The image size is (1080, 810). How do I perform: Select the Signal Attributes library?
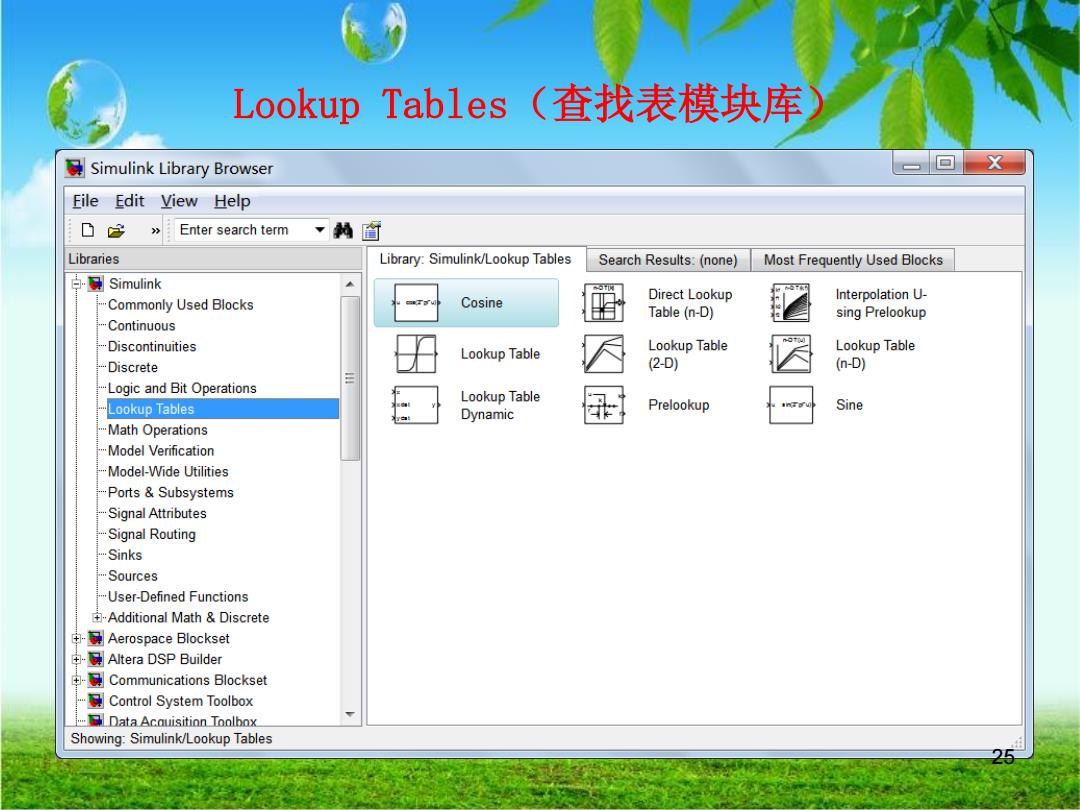[157, 513]
